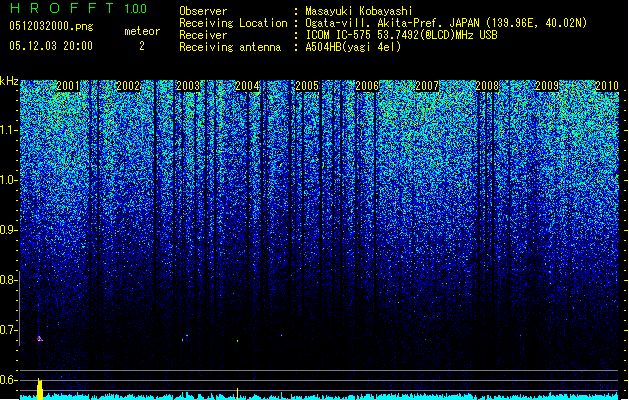Click the Ogata-vill. Akita-Pref. JAPAN location text
629x400 pixels.
[x=446, y=23]
